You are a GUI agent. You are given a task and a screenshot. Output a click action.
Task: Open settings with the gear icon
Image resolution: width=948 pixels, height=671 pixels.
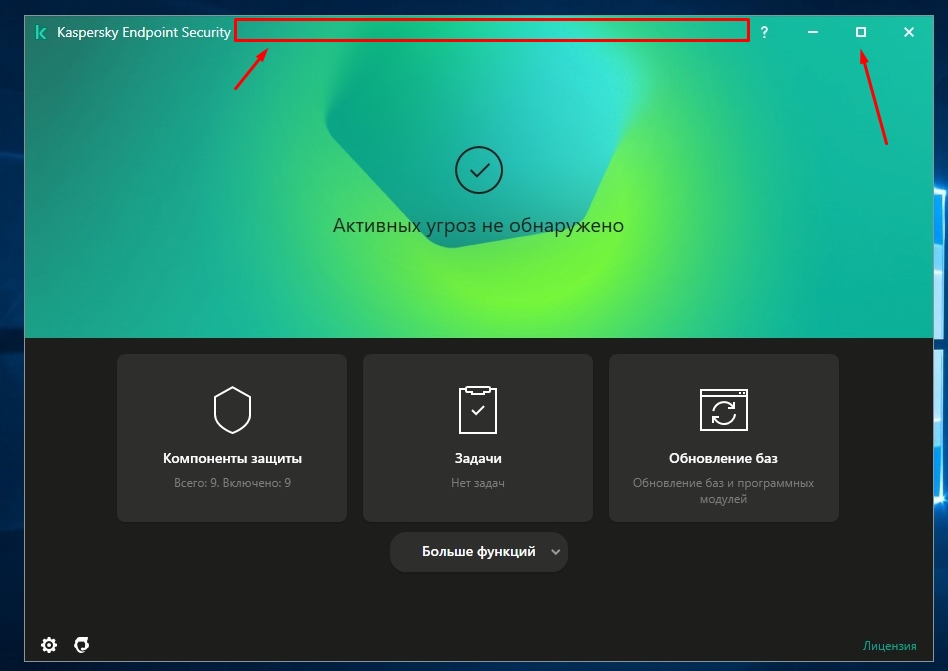[x=49, y=645]
